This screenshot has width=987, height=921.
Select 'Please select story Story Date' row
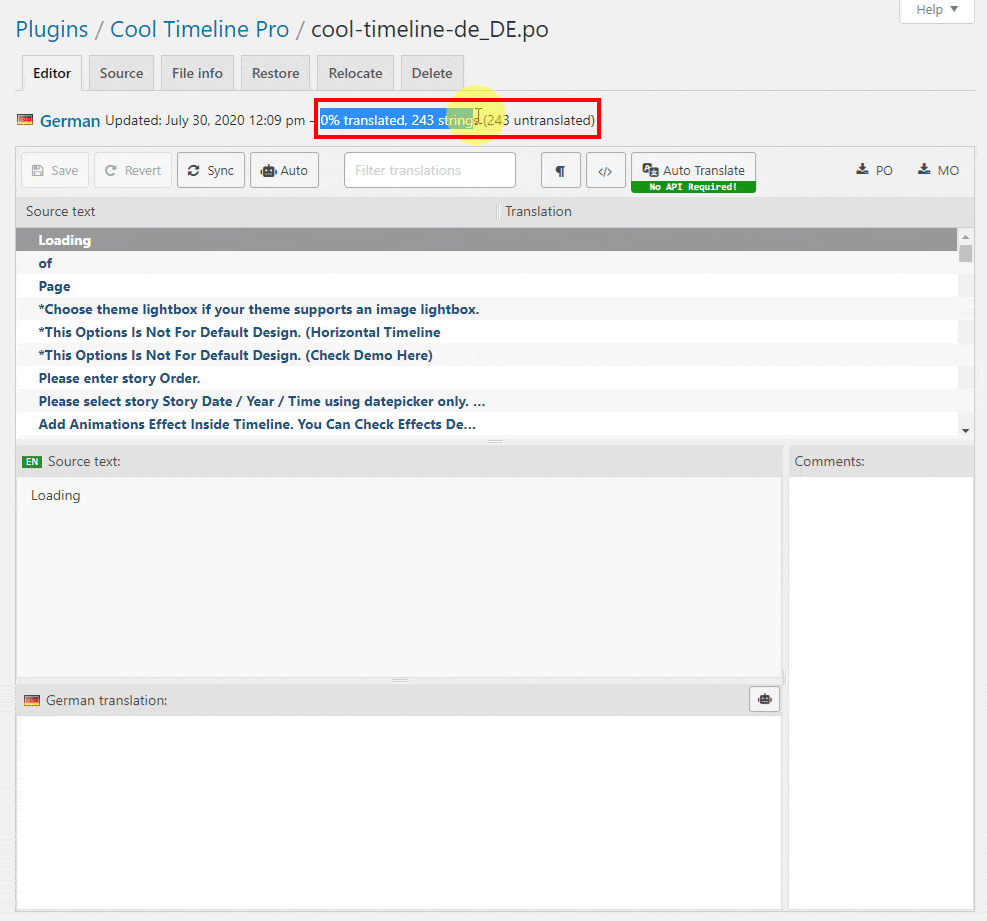[486, 401]
